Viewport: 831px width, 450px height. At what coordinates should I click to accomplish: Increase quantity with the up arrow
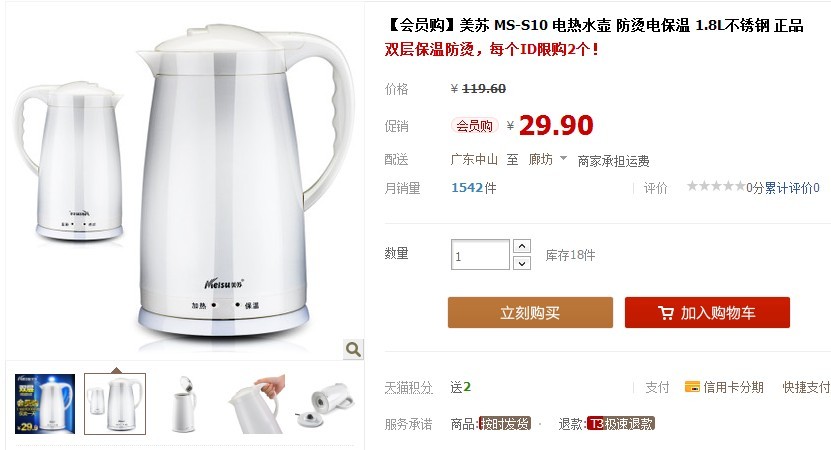click(522, 246)
